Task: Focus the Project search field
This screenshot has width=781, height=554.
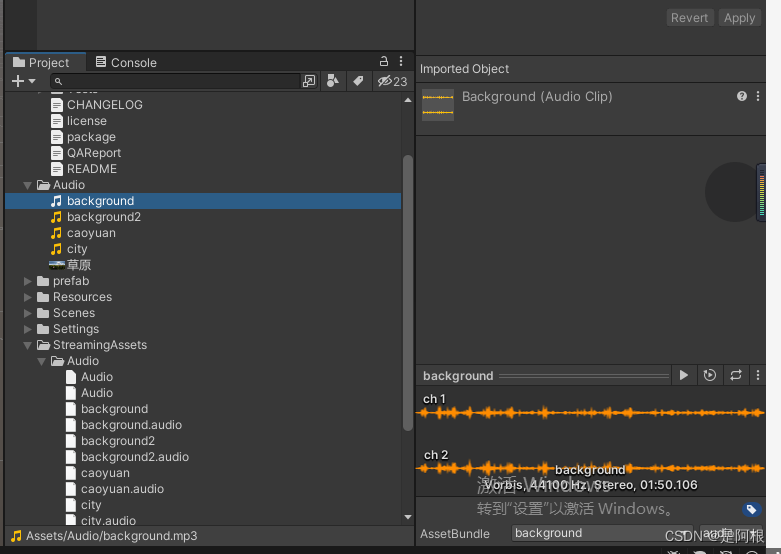Action: pyautogui.click(x=175, y=81)
